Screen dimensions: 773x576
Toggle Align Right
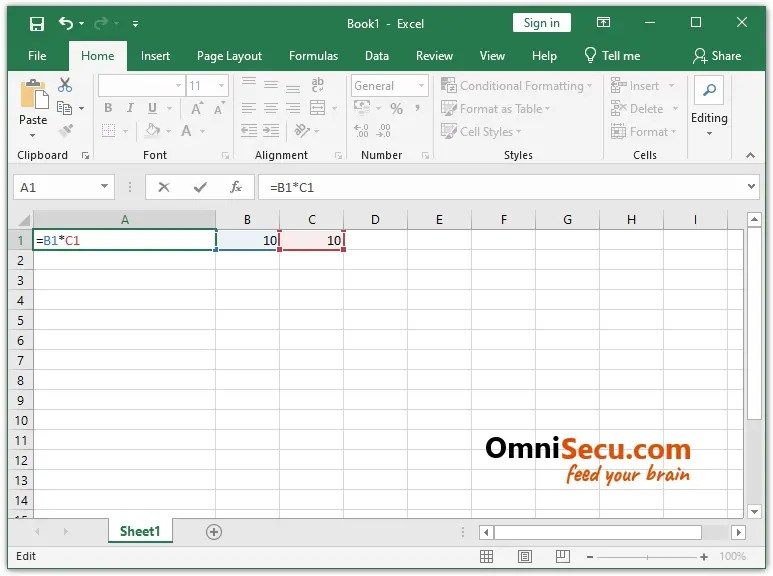click(293, 108)
